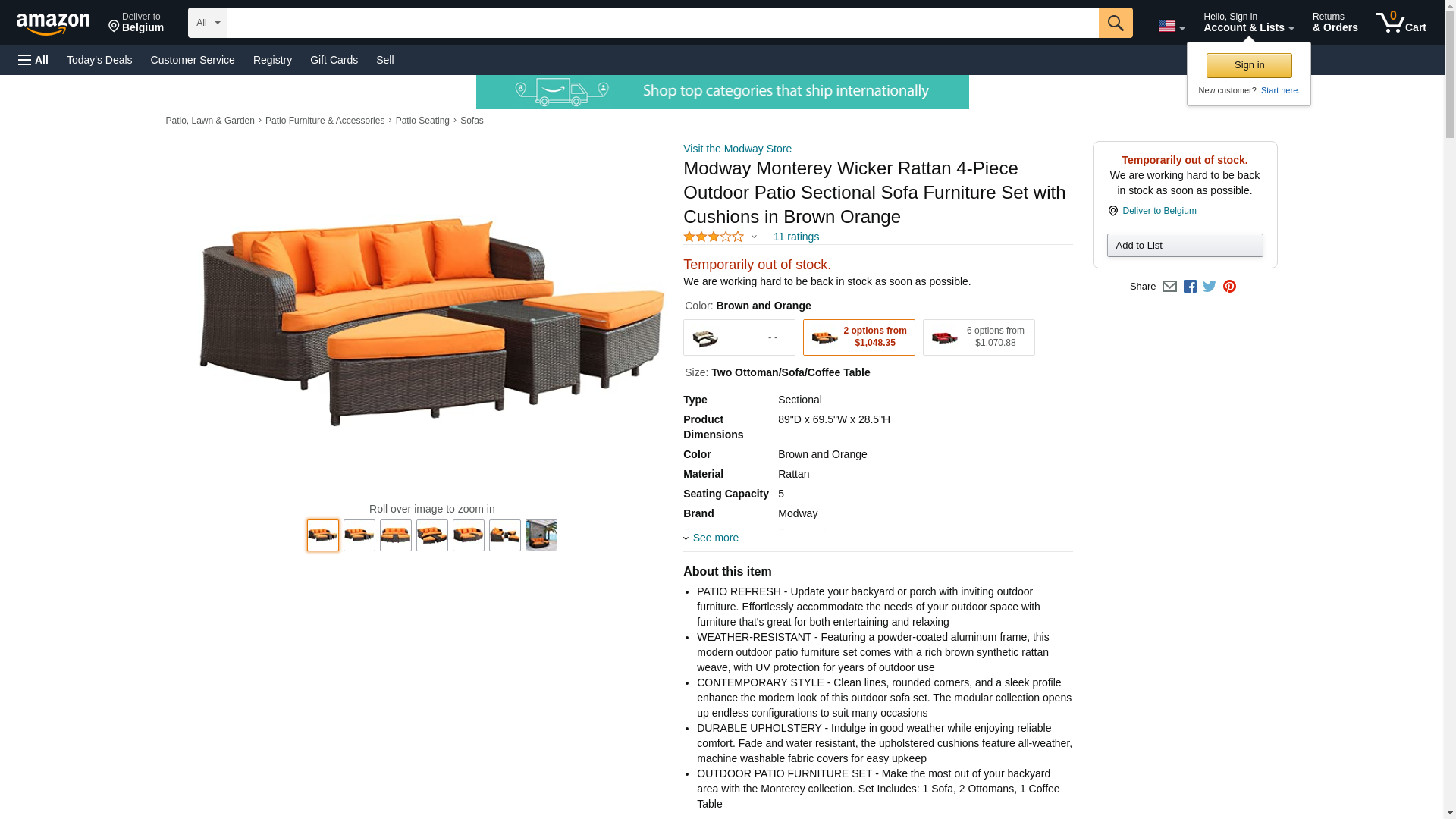Select the unavailable beige color option
Screen dimensions: 1456x819
click(x=739, y=337)
